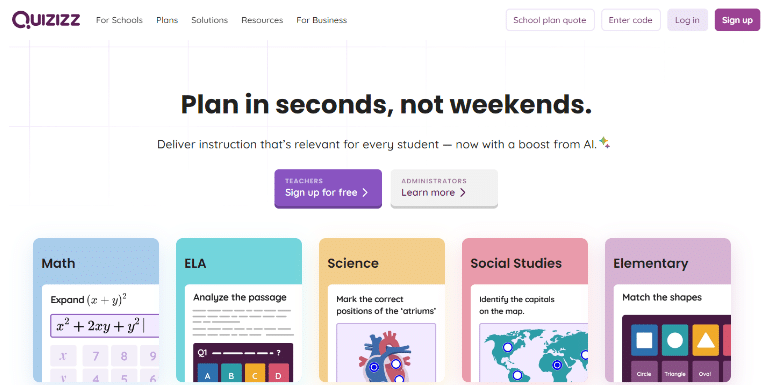761x385 pixels.
Task: Click North America marker on map
Action: pyautogui.click(x=508, y=348)
